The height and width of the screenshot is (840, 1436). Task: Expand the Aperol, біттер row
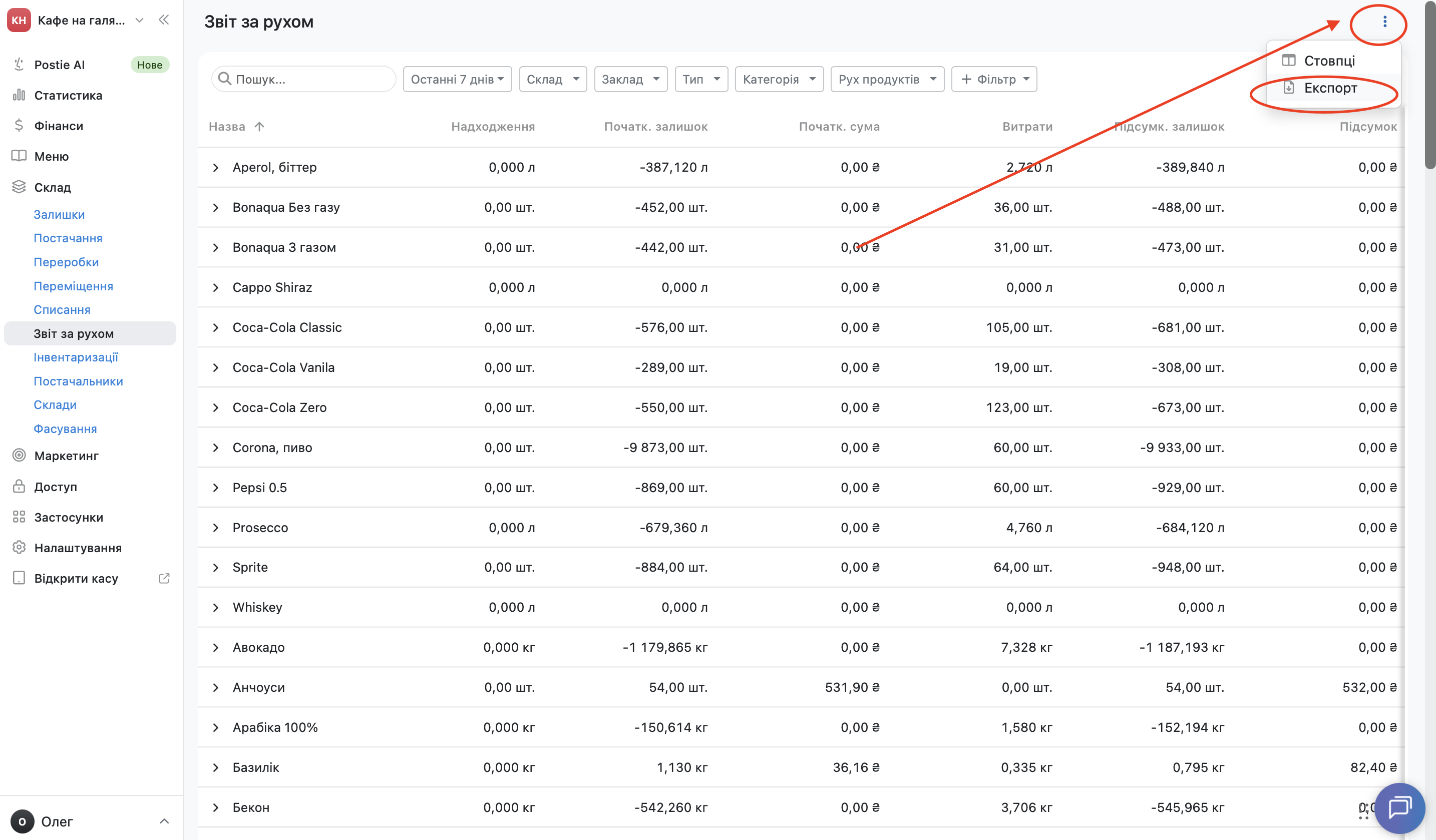tap(215, 167)
